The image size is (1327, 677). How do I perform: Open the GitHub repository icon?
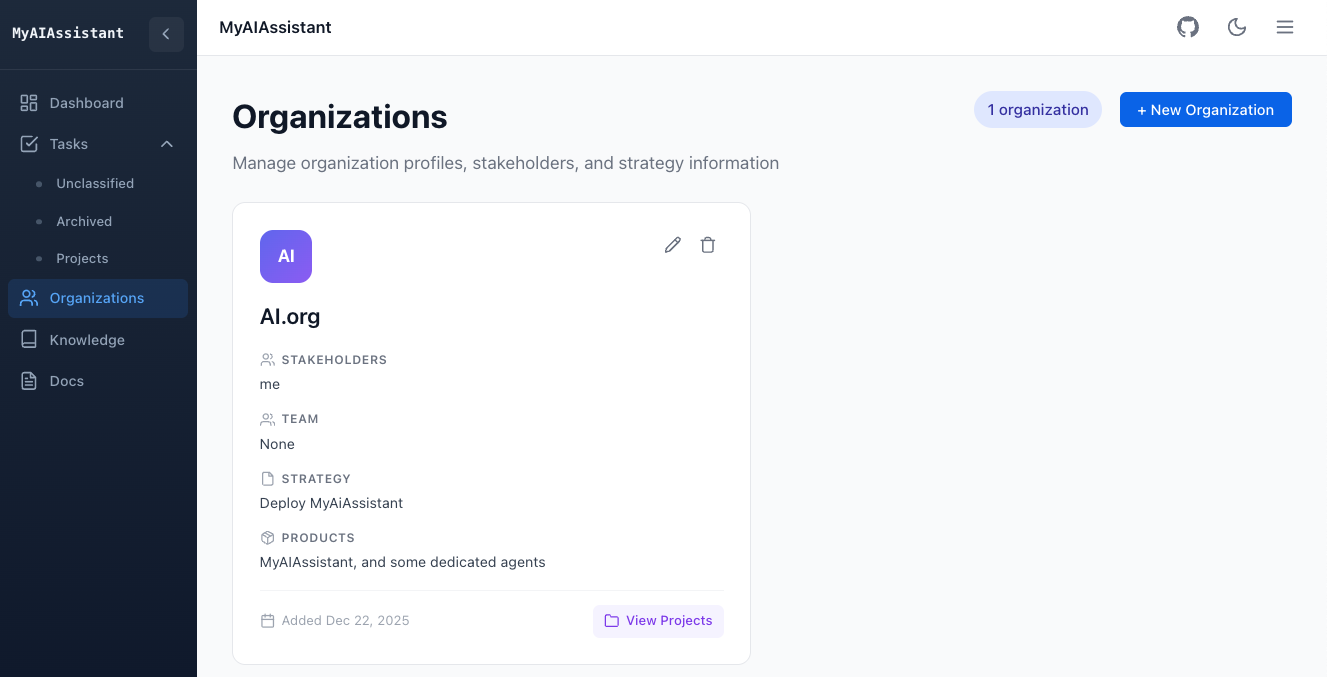[1187, 27]
